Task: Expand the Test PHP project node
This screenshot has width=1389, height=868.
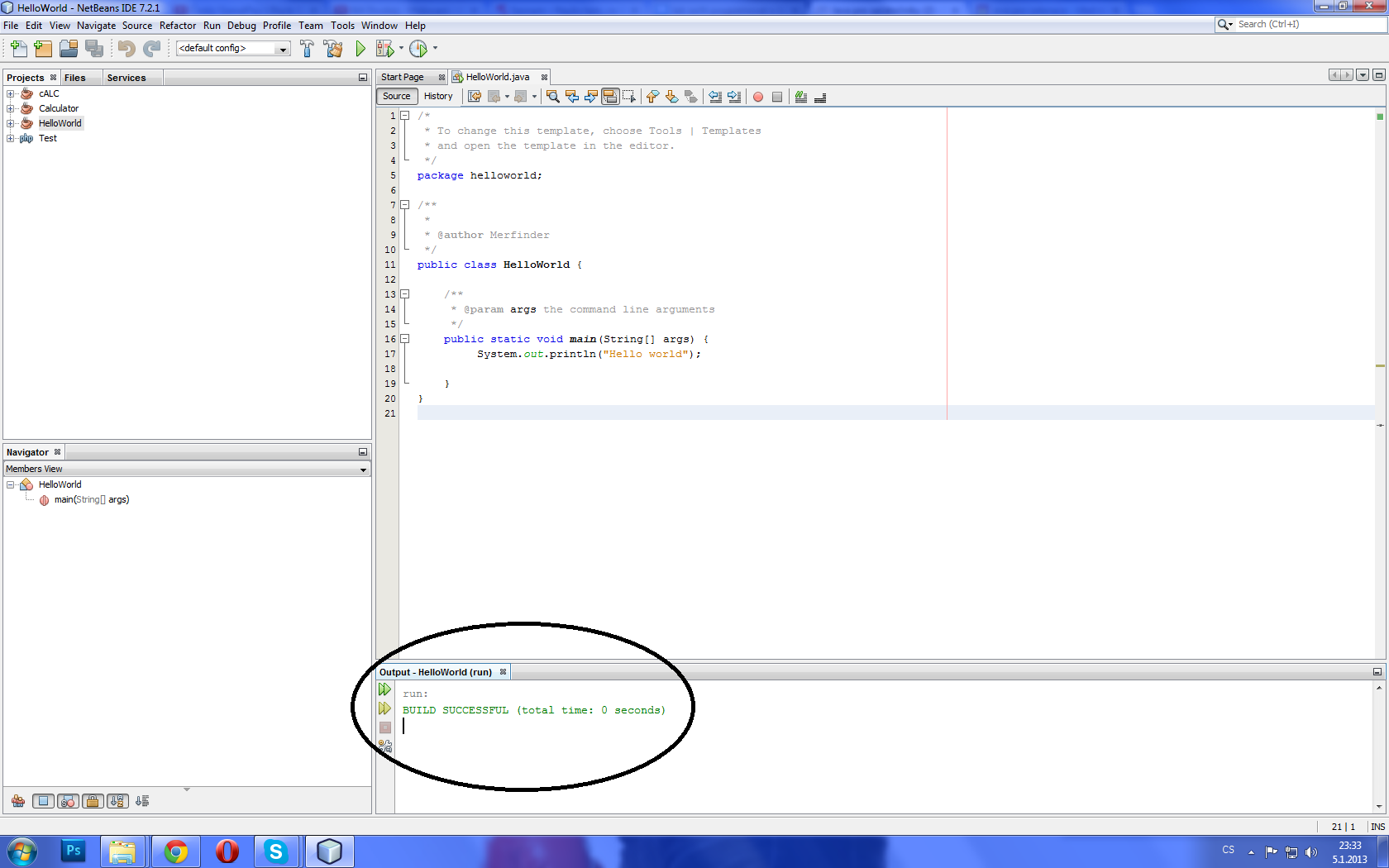Action: pyautogui.click(x=11, y=139)
